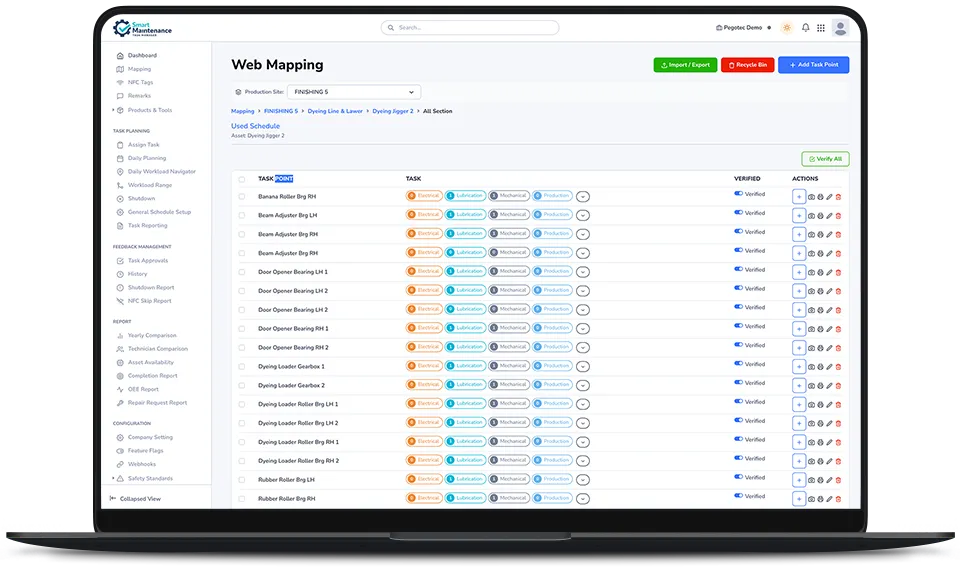Click pencil icon for Door Opener Bearing LH 1

click(x=829, y=272)
